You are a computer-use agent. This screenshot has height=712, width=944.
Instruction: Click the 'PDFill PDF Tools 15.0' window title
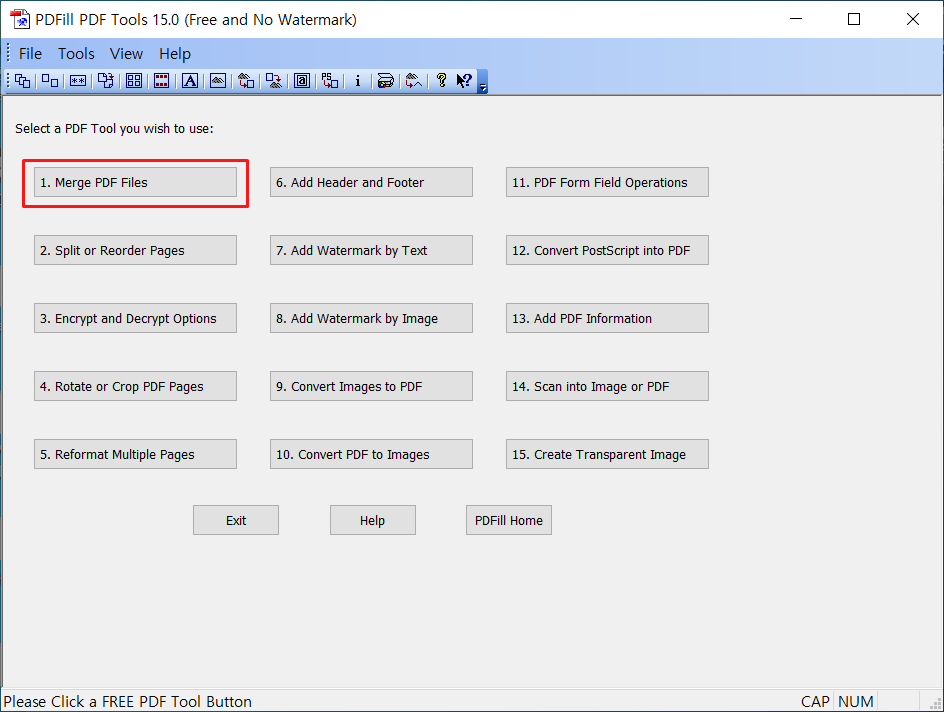(x=196, y=20)
